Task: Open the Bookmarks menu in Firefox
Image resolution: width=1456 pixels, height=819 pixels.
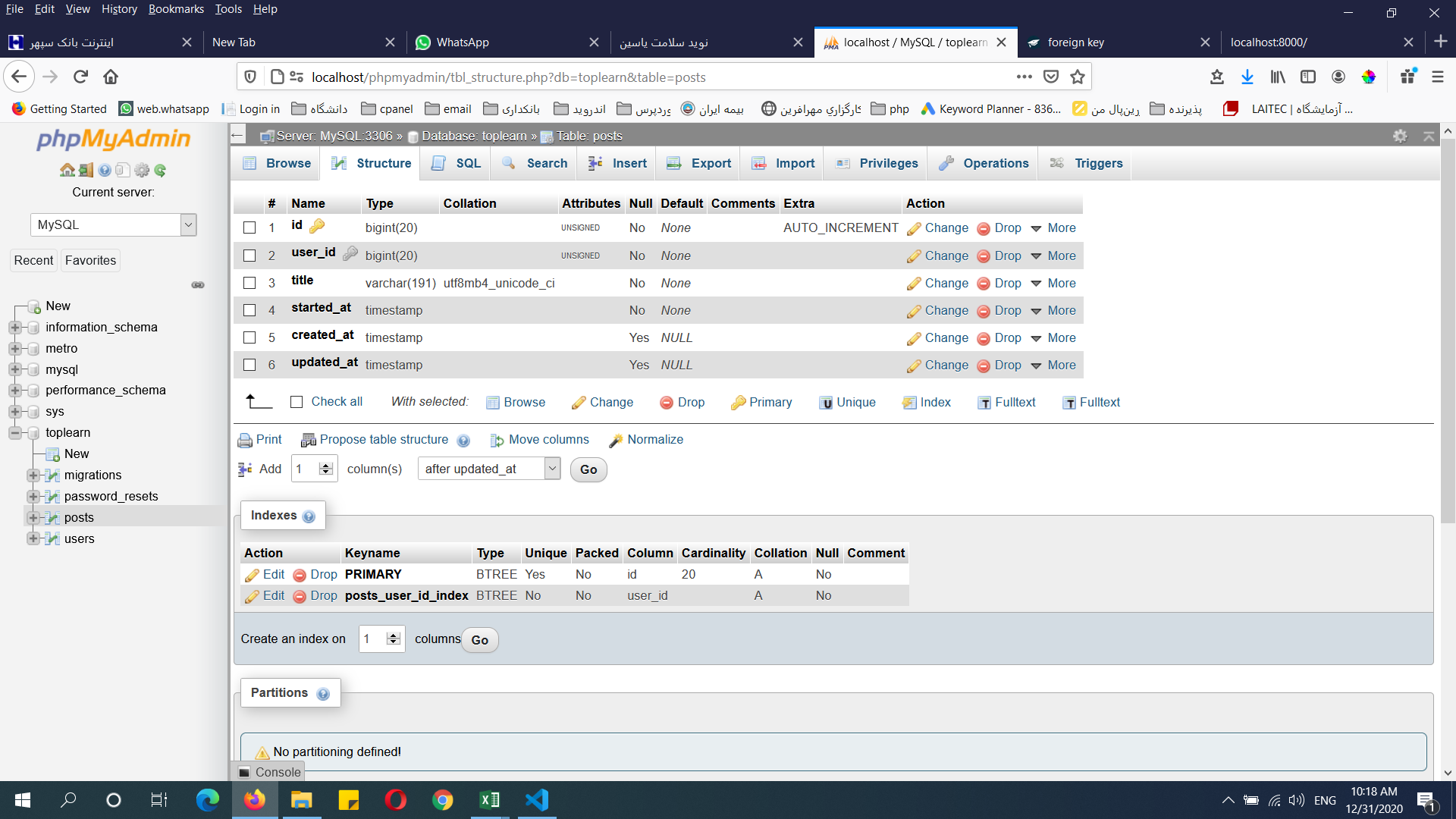Action: (x=176, y=9)
